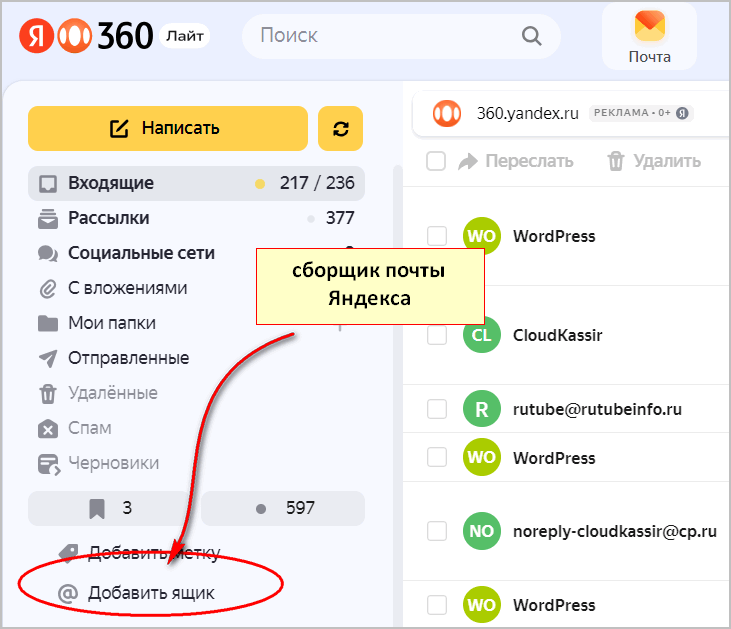731x629 pixels.
Task: Compose a new message with Написать
Action: (168, 128)
